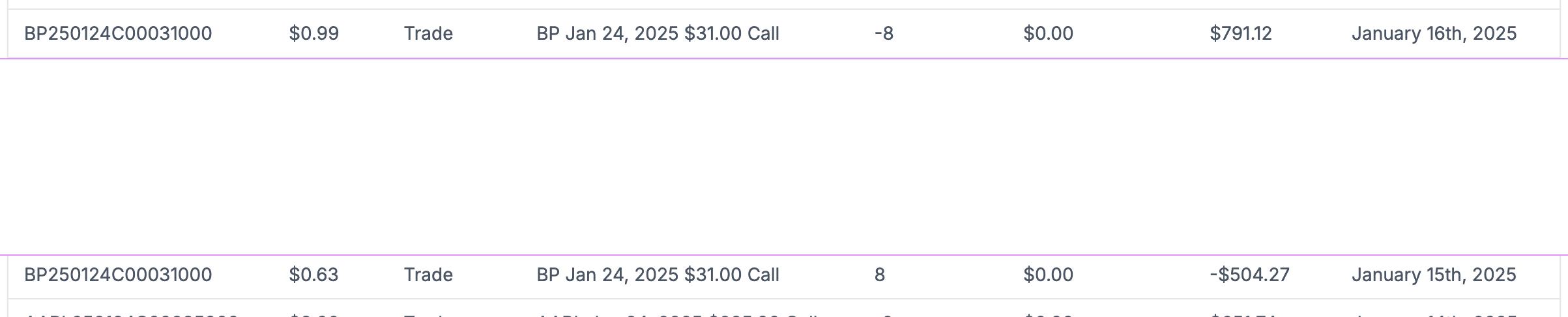The image size is (1568, 317).
Task: Select the January 16th, 2025 date
Action: click(1434, 33)
